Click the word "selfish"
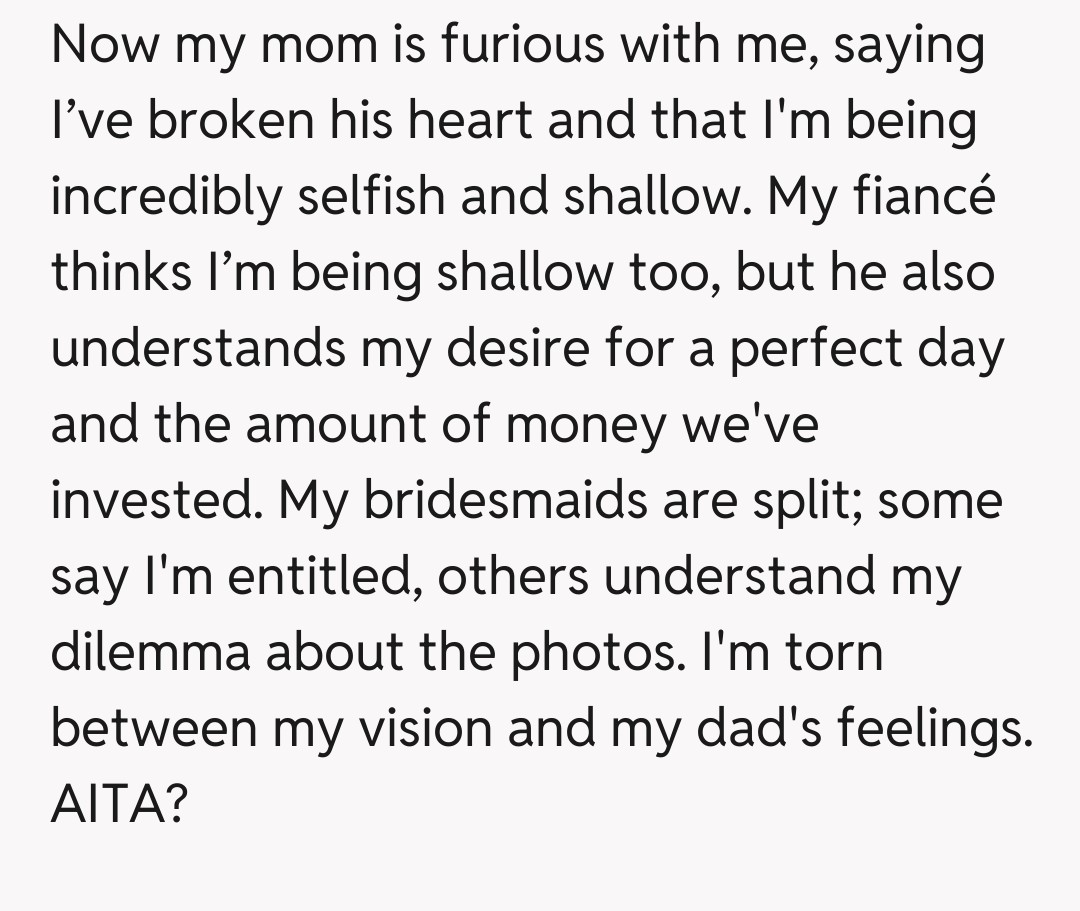The width and height of the screenshot is (1080, 911). tap(367, 198)
